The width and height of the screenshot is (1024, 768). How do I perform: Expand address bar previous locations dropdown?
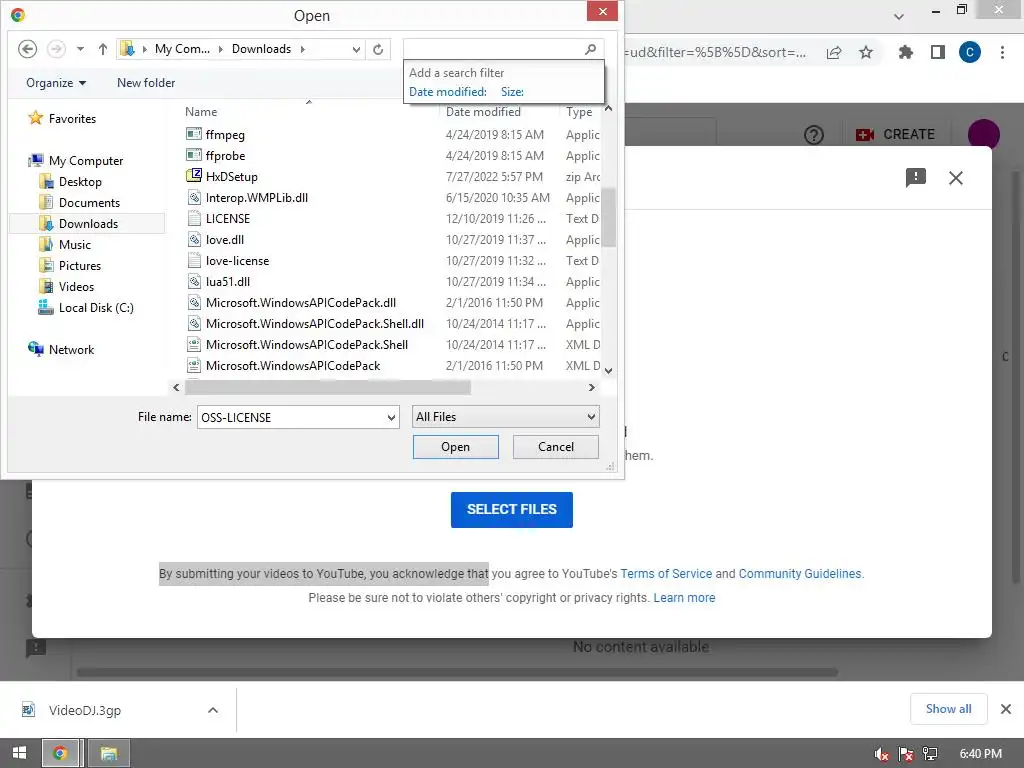coord(356,50)
